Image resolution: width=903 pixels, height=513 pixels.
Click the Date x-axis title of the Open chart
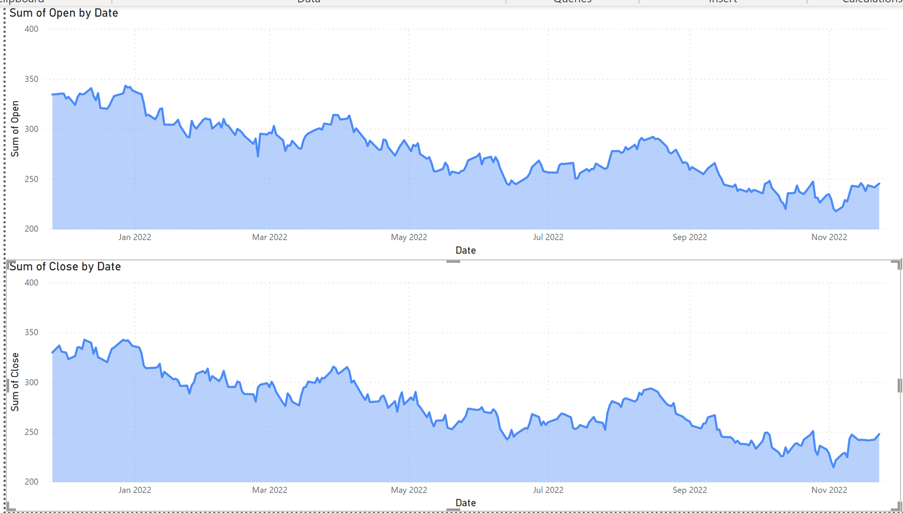465,250
